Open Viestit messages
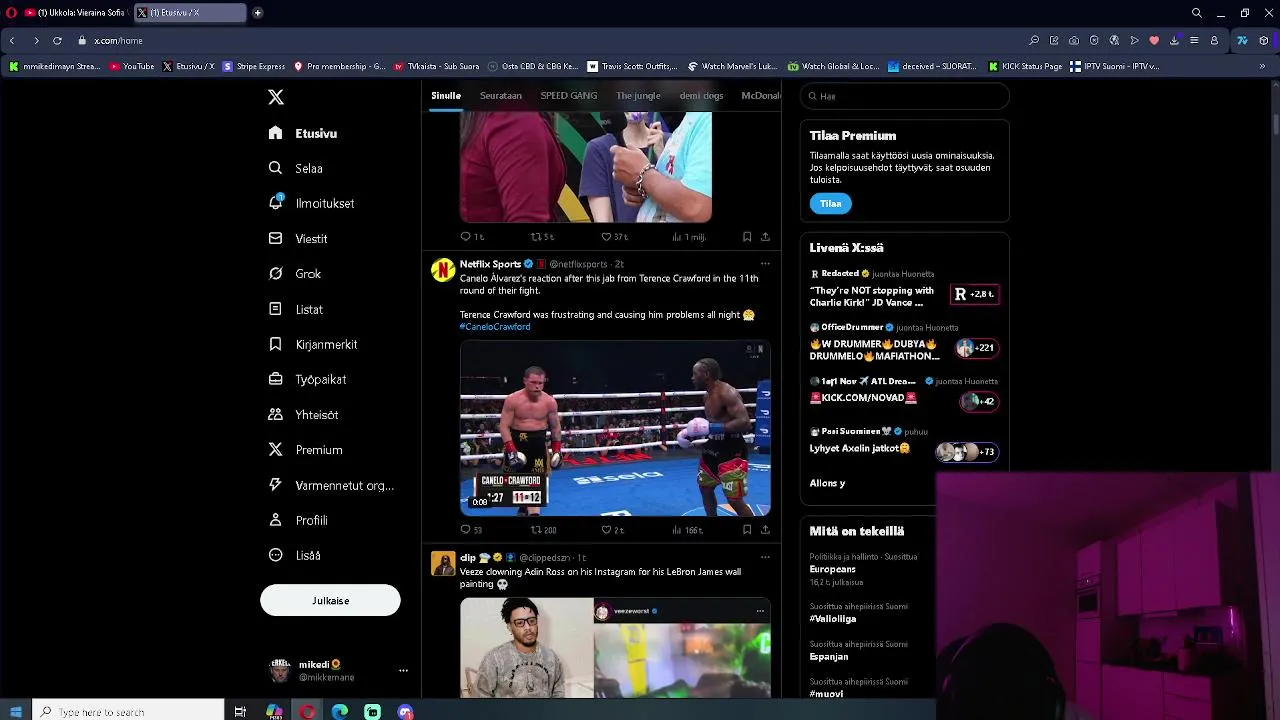Screen dimensions: 1280x720 click(x=298, y=239)
